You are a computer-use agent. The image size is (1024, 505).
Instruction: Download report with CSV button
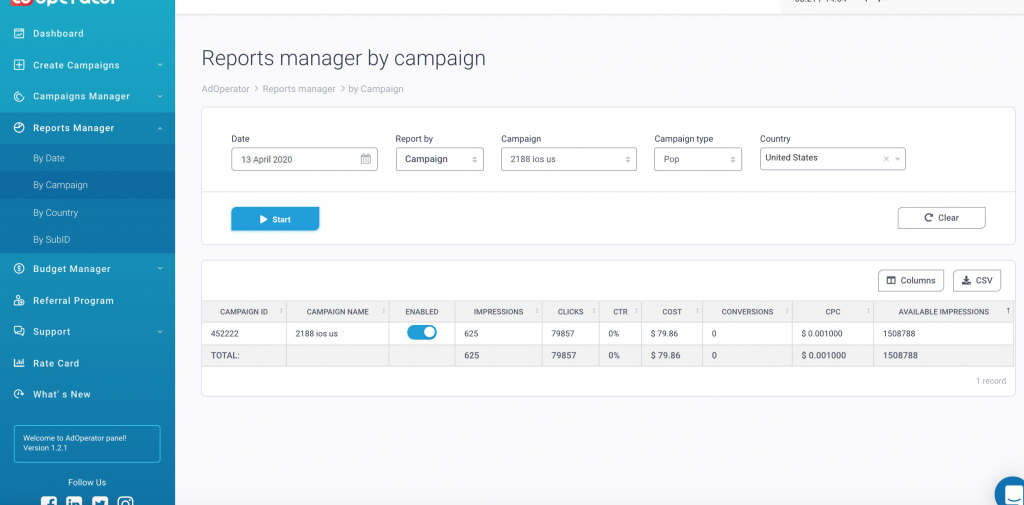point(976,281)
